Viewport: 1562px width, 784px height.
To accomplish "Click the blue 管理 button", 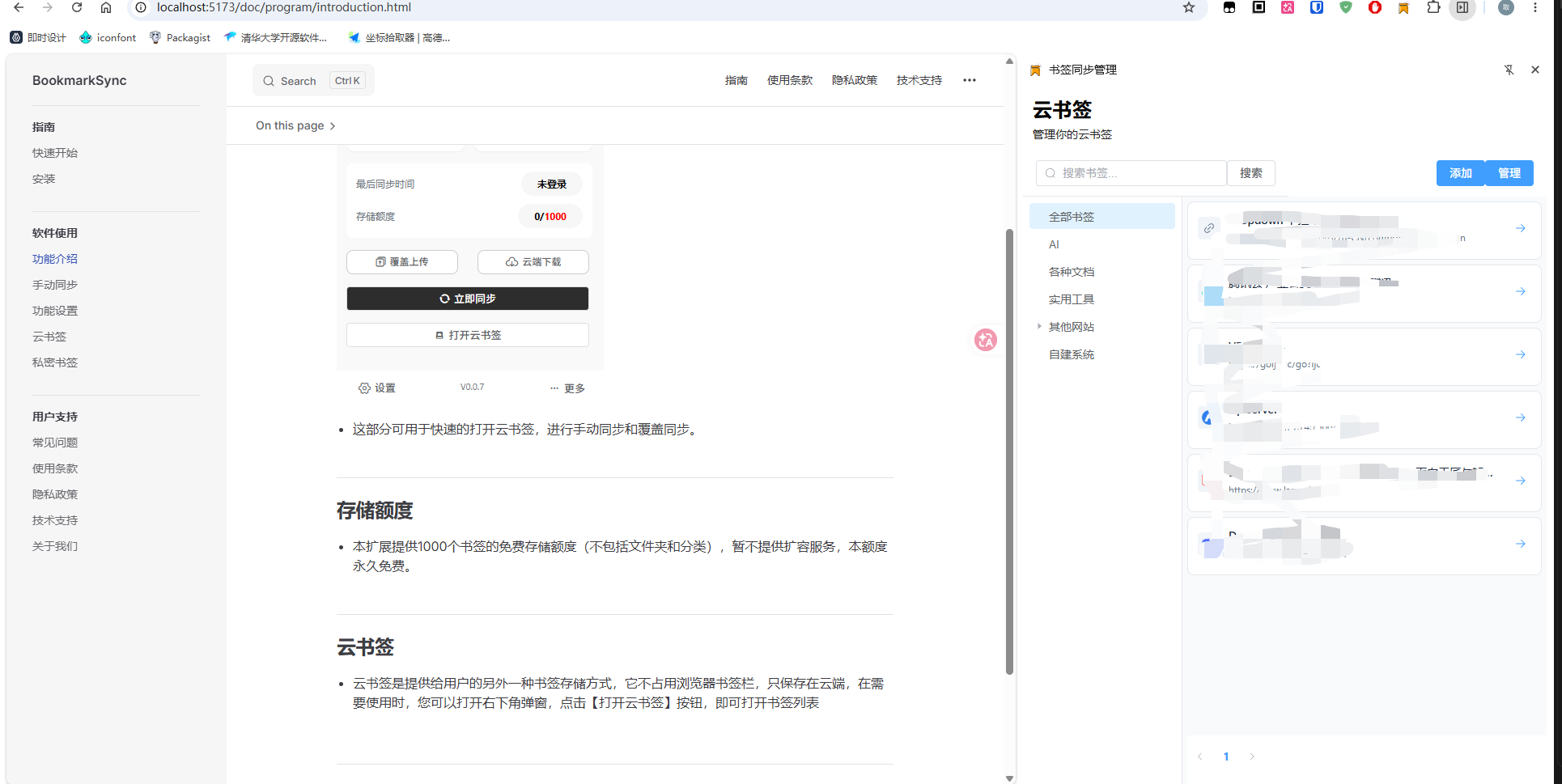I will 1509,173.
